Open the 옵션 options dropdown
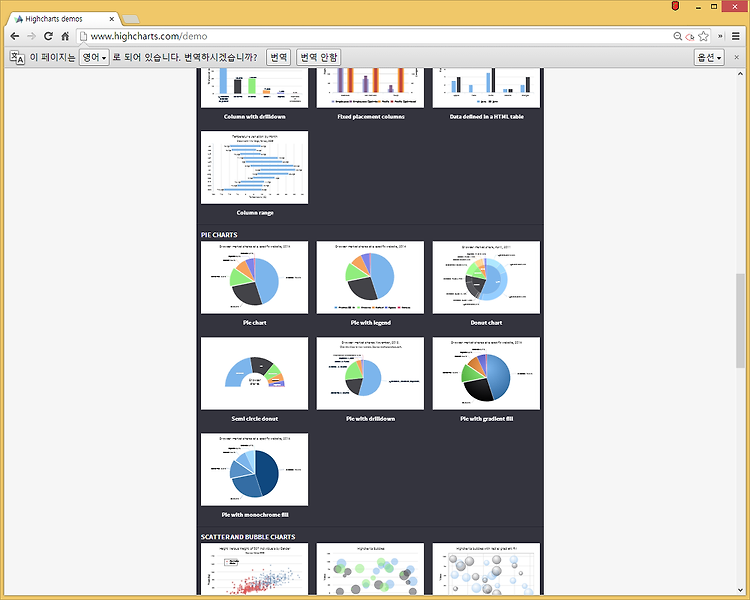 (709, 57)
